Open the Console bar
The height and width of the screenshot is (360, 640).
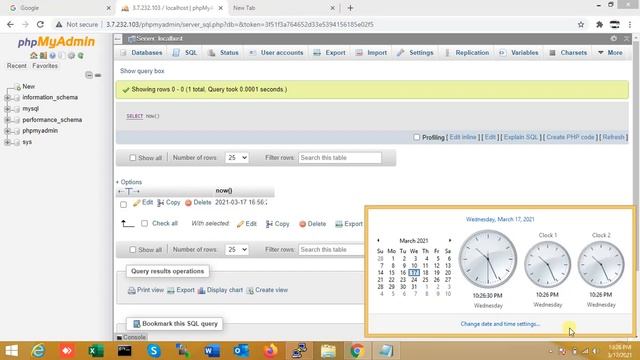[x=131, y=338]
